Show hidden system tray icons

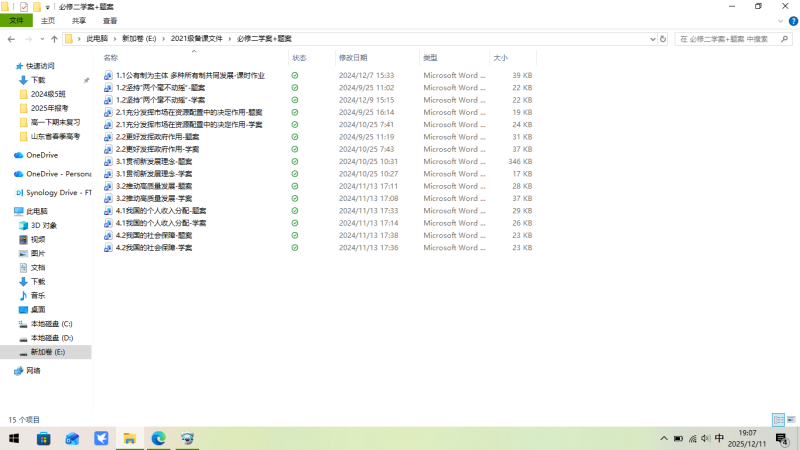point(663,438)
